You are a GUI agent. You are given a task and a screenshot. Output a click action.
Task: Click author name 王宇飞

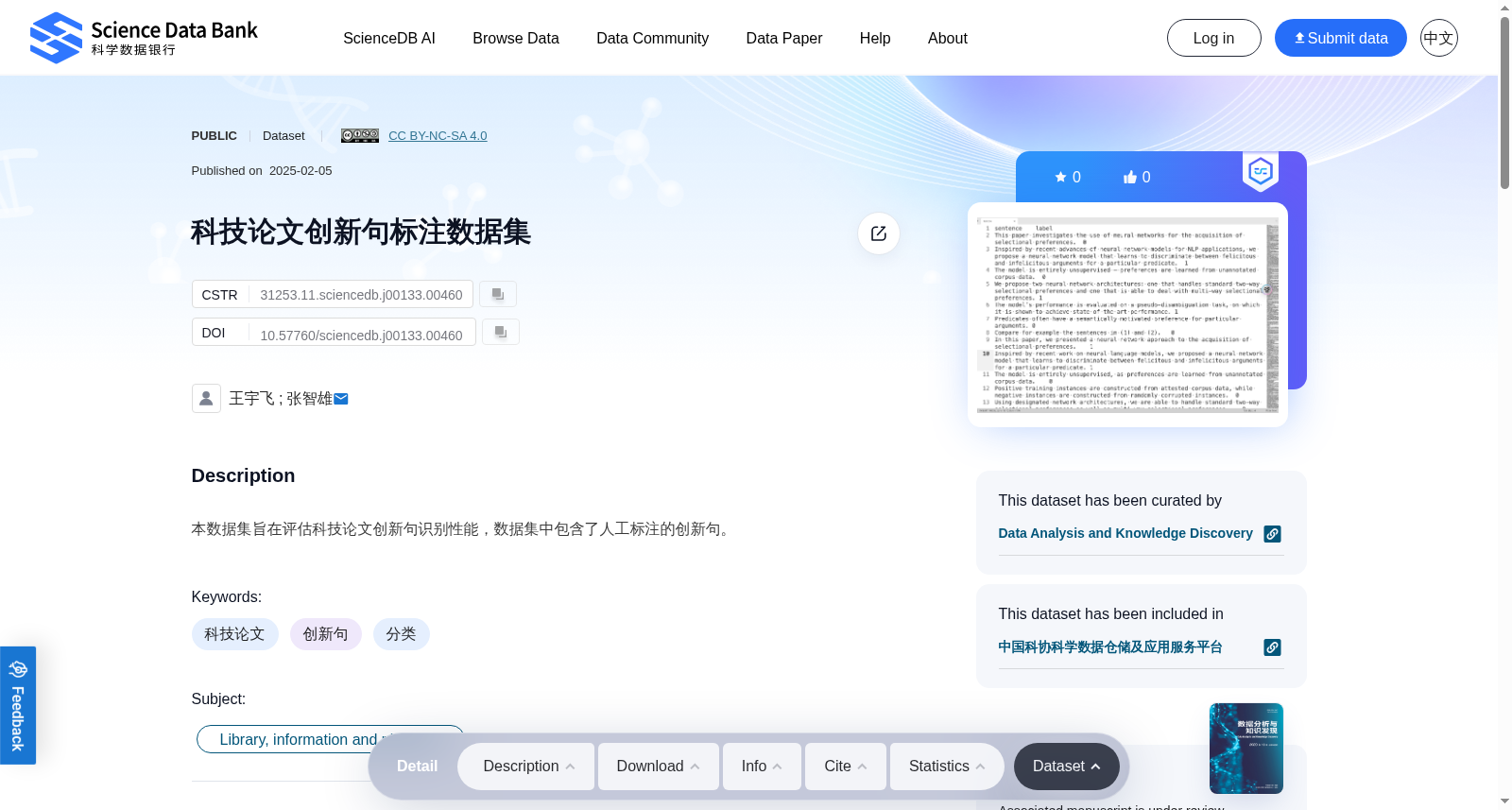tap(251, 399)
